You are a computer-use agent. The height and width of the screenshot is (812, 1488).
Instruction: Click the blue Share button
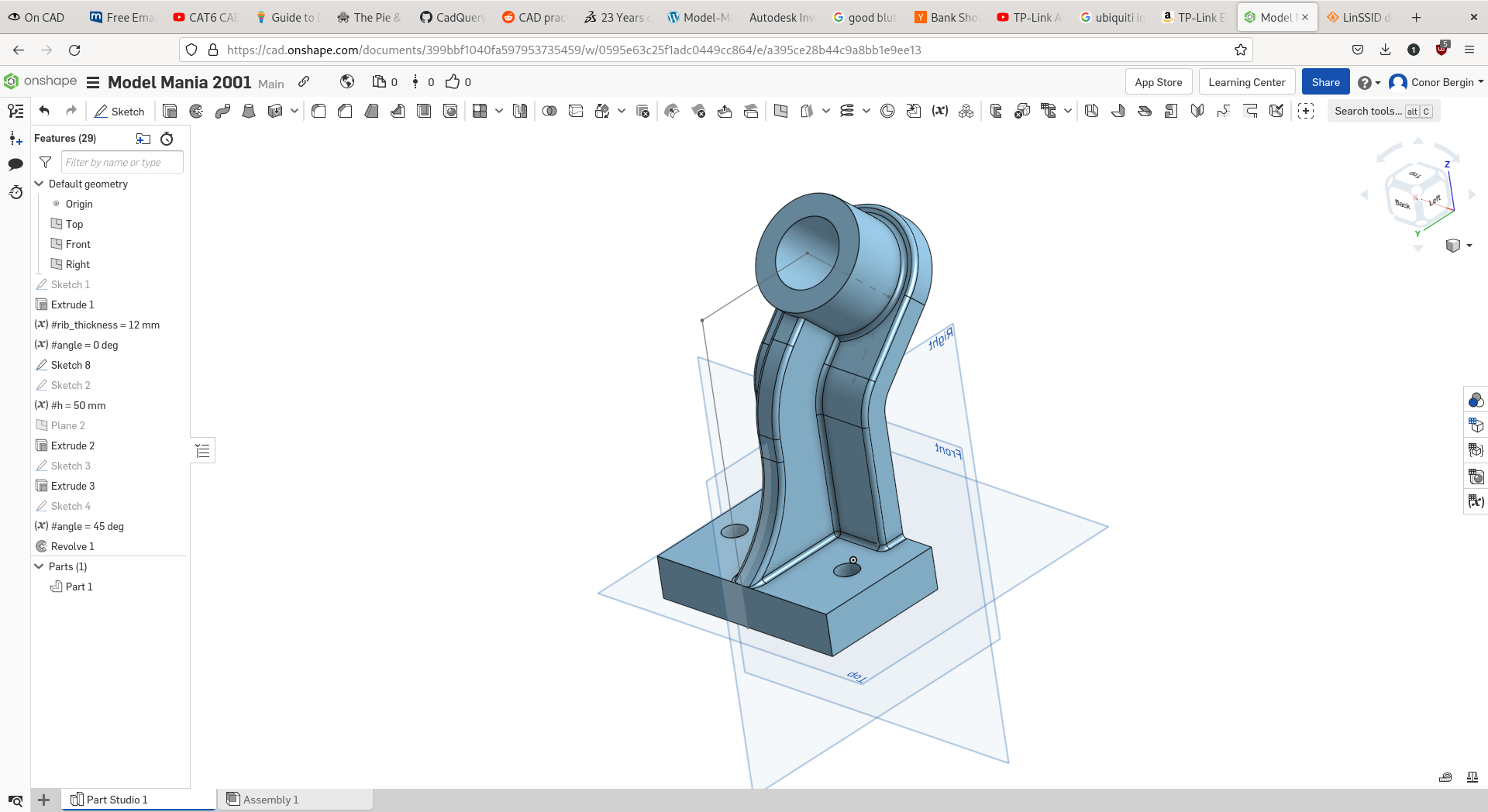coord(1325,82)
